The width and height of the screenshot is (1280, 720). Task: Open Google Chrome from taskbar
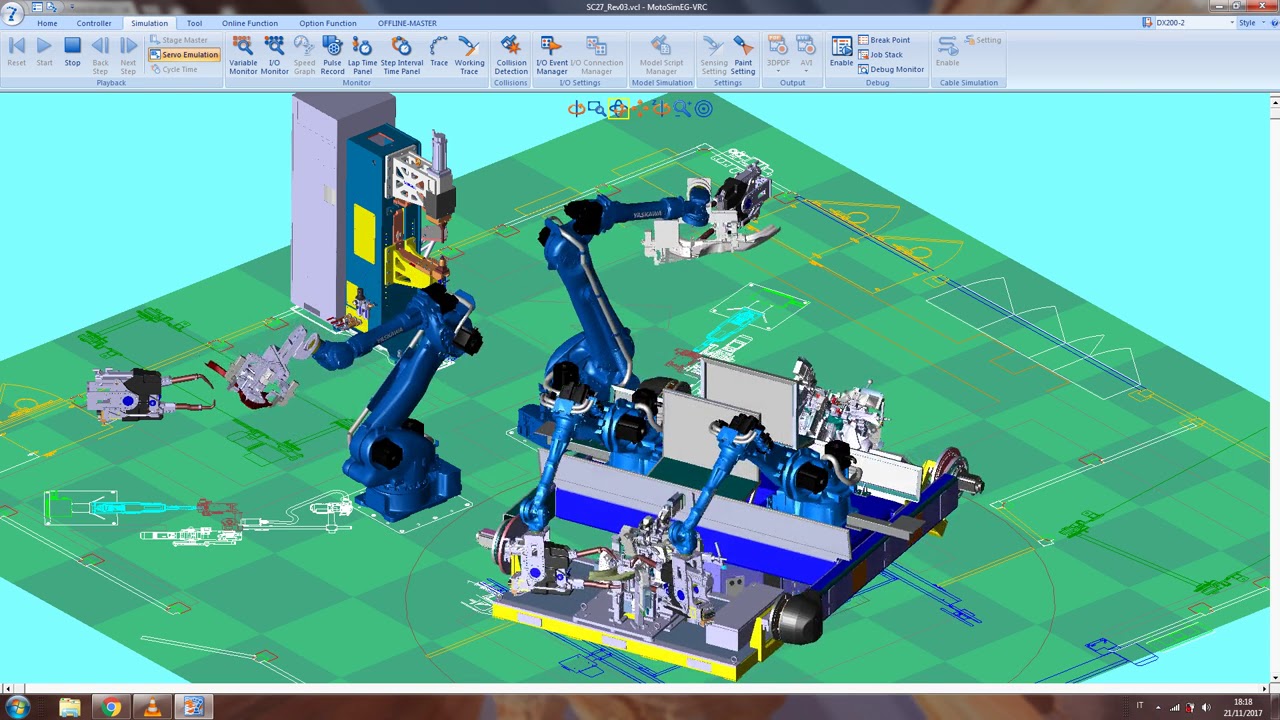point(111,708)
